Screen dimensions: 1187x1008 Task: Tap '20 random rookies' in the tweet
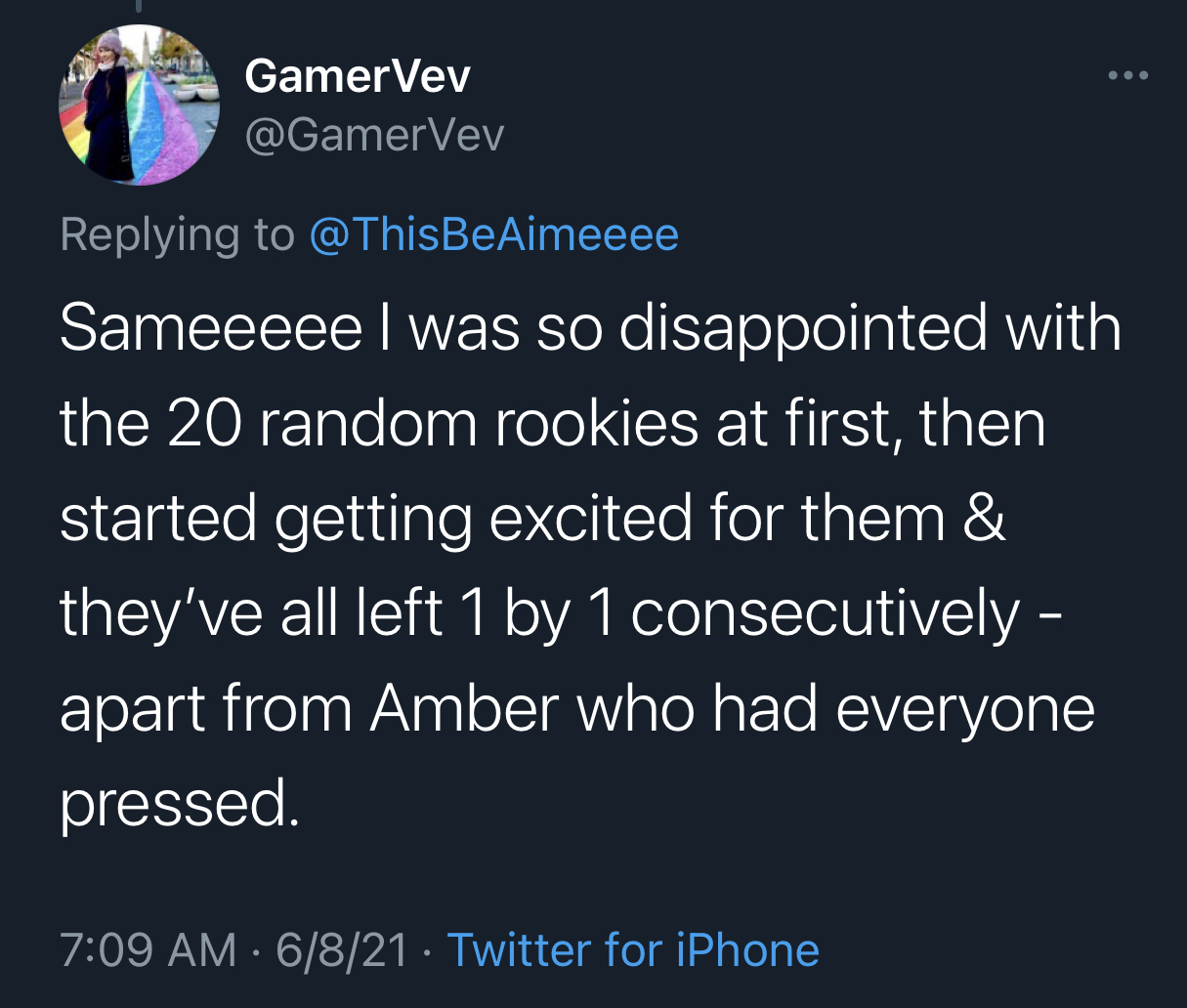pos(434,423)
